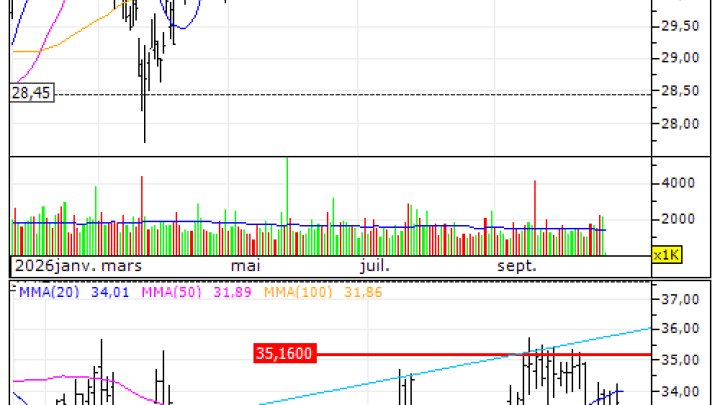Click the 37,00 lower chart axis value
Viewport: 720px width, 405px height.
680,299
